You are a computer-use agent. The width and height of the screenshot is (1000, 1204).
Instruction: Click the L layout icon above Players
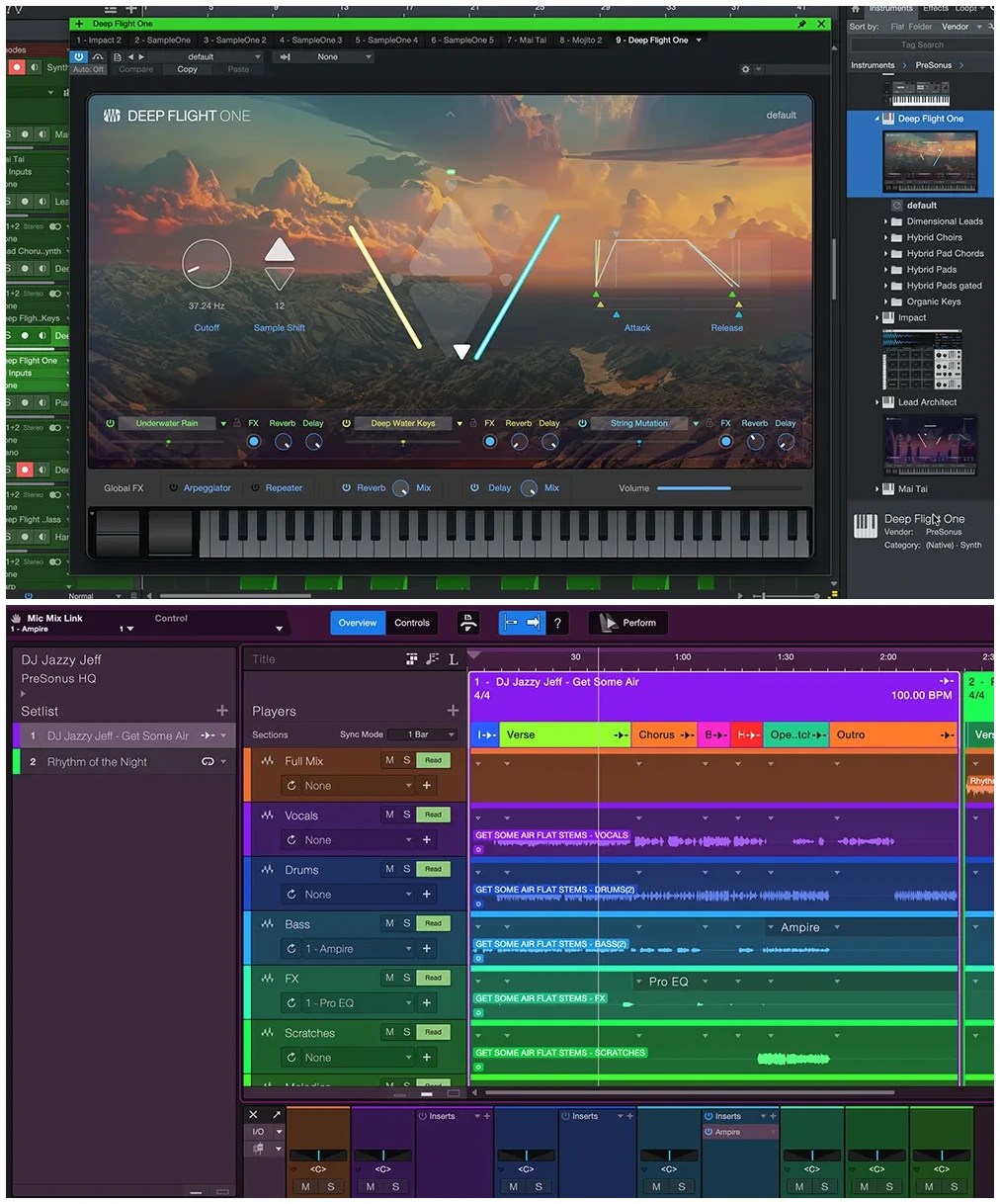(454, 658)
